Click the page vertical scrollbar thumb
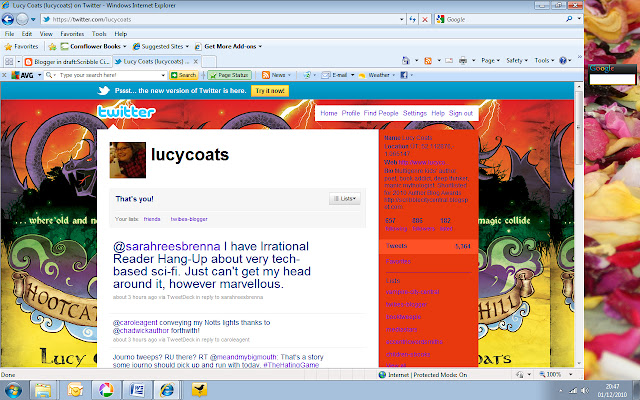Viewport: 640px width, 400px height. pyautogui.click(x=578, y=128)
